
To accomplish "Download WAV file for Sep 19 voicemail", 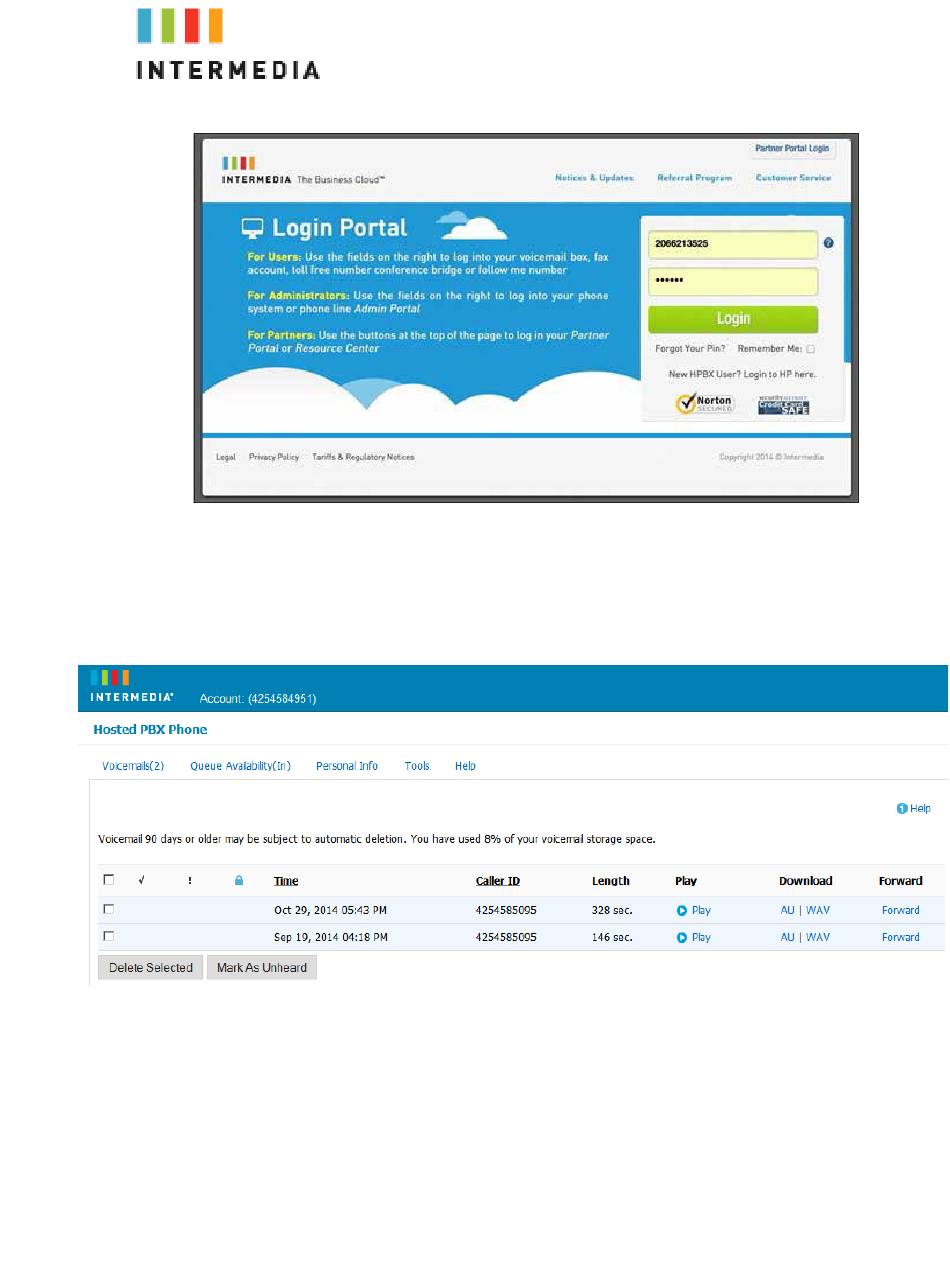I will (818, 938).
